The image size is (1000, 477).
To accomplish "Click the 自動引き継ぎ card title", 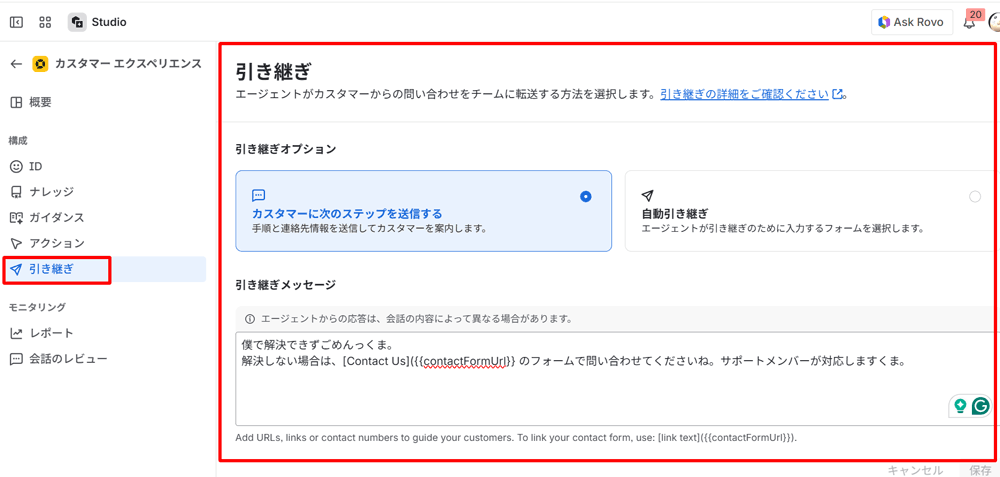I will [x=675, y=213].
